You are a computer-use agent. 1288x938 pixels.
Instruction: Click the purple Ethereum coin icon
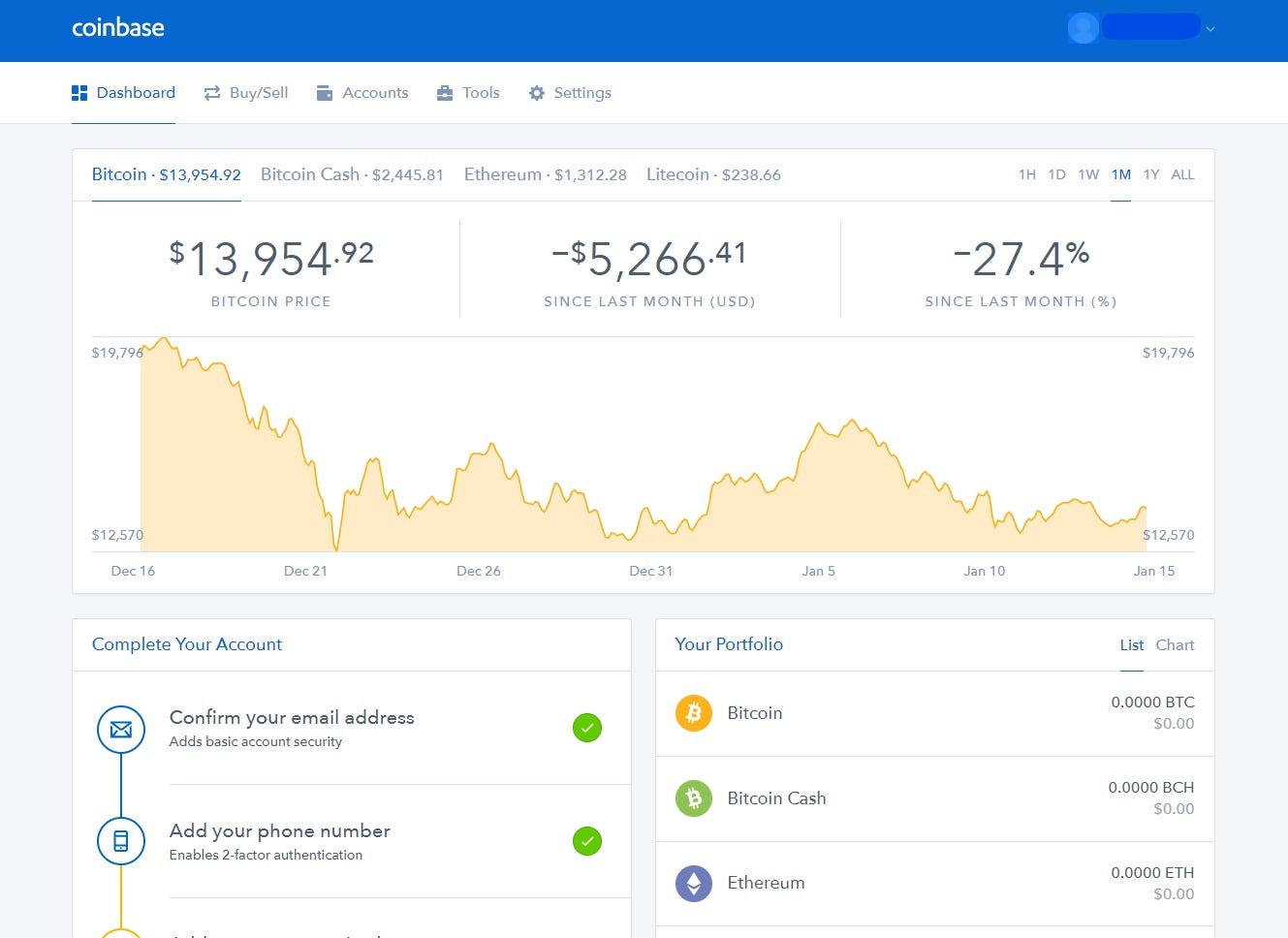694,883
